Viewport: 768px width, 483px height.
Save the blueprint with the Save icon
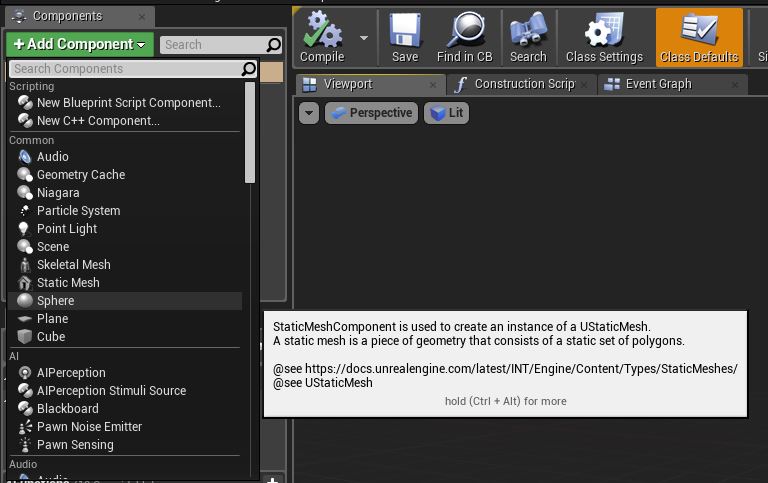(x=405, y=38)
